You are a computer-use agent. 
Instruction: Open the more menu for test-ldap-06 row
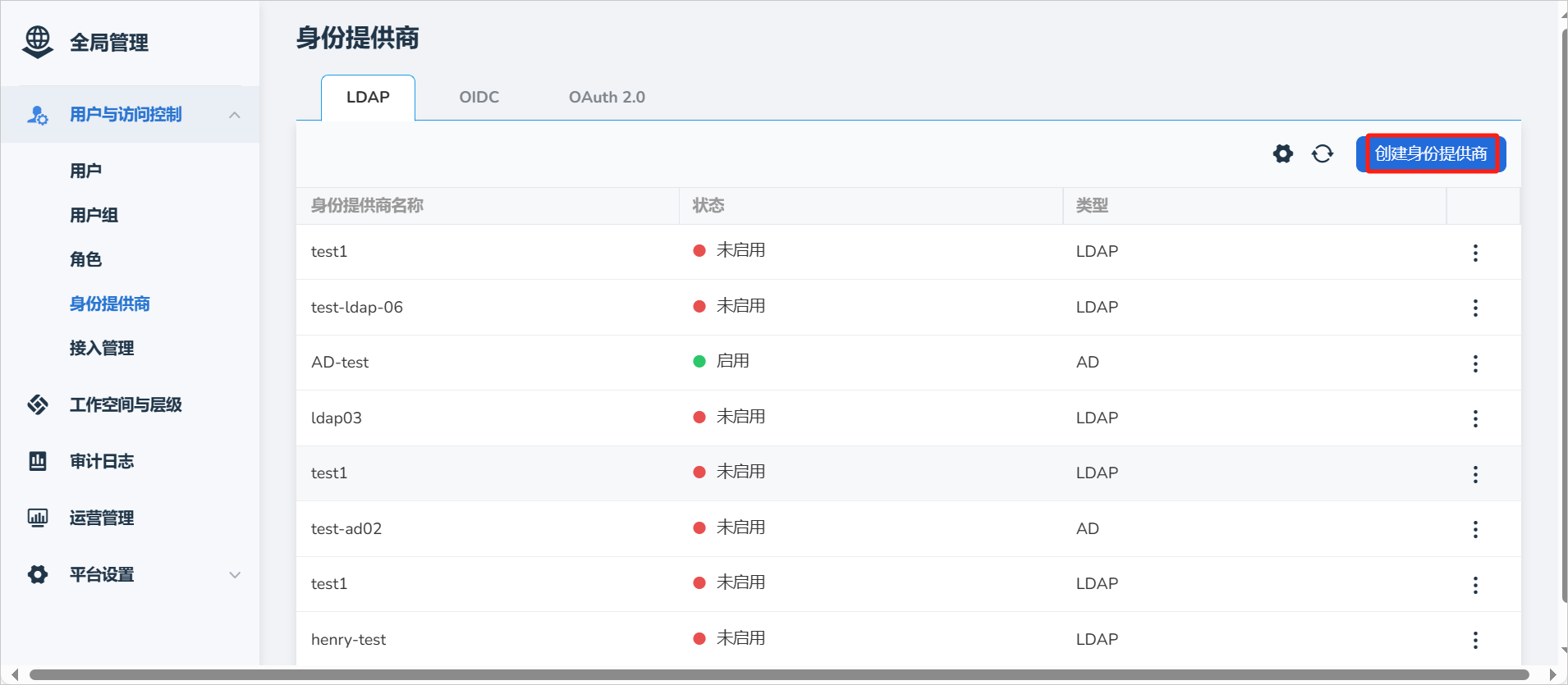(1475, 308)
